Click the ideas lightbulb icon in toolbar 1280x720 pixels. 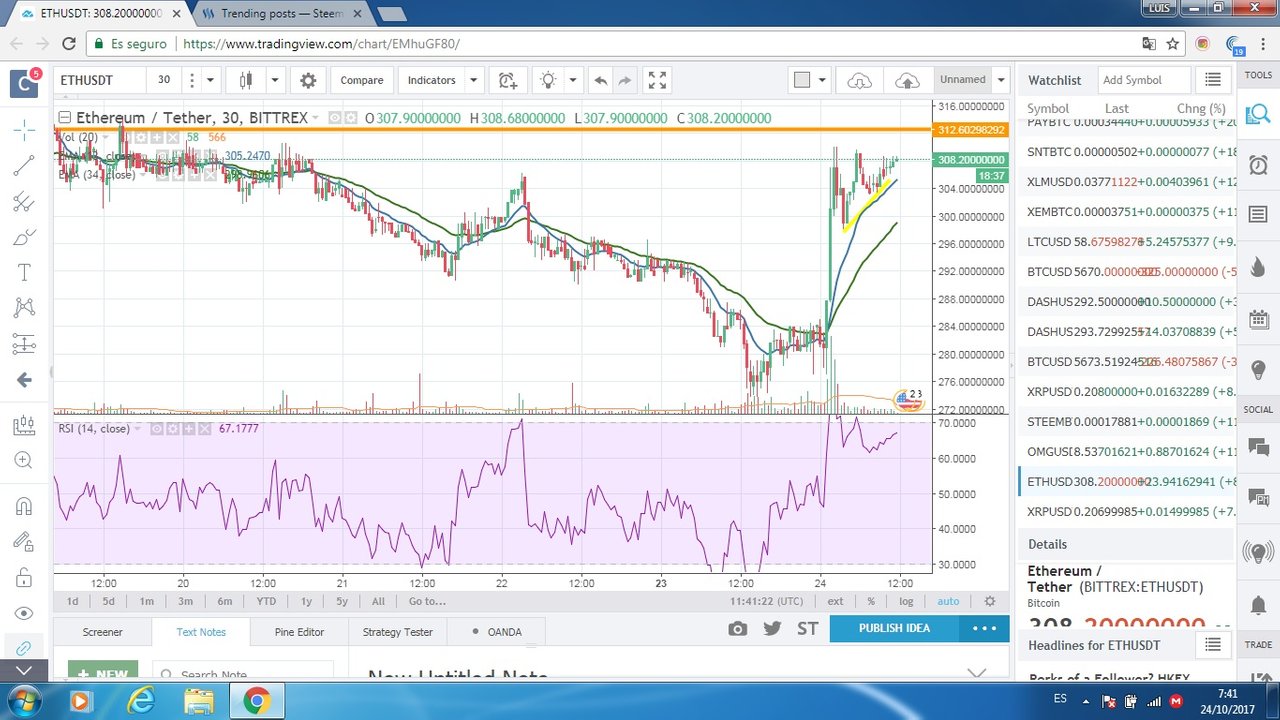pos(547,80)
